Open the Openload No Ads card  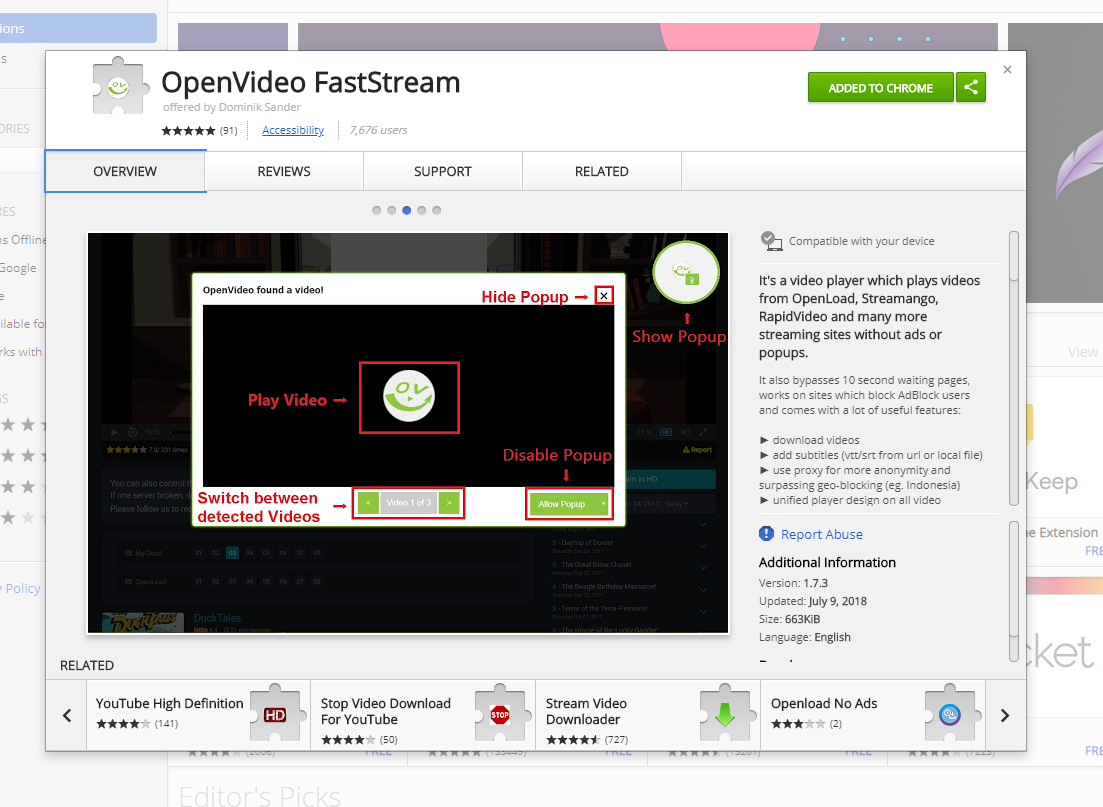[x=873, y=715]
